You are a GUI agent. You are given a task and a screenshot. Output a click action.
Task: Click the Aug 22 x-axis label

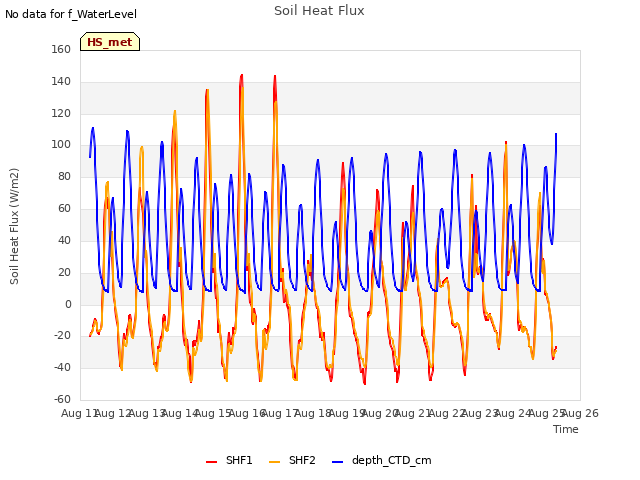point(447,413)
